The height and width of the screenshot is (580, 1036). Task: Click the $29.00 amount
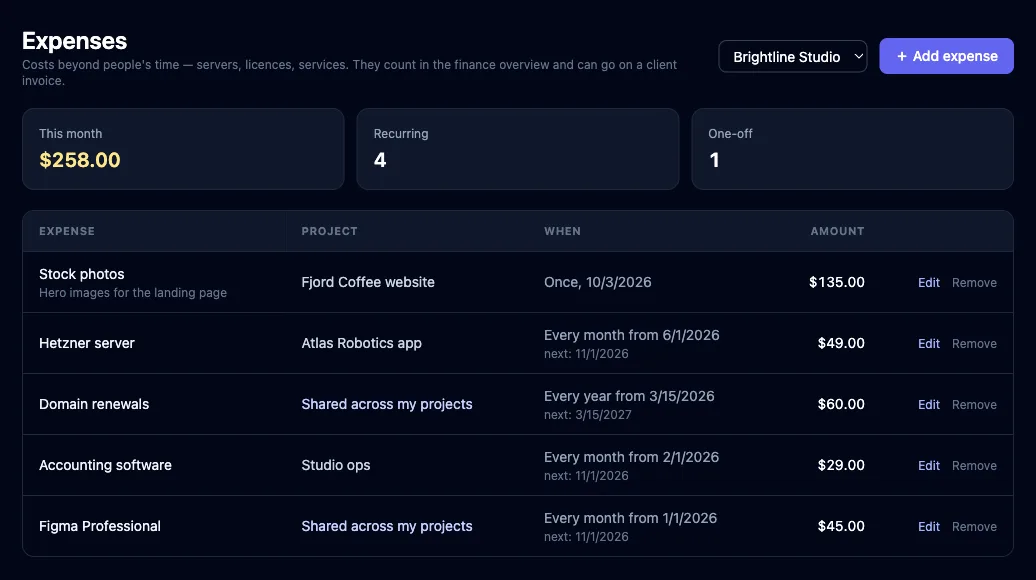coord(841,465)
